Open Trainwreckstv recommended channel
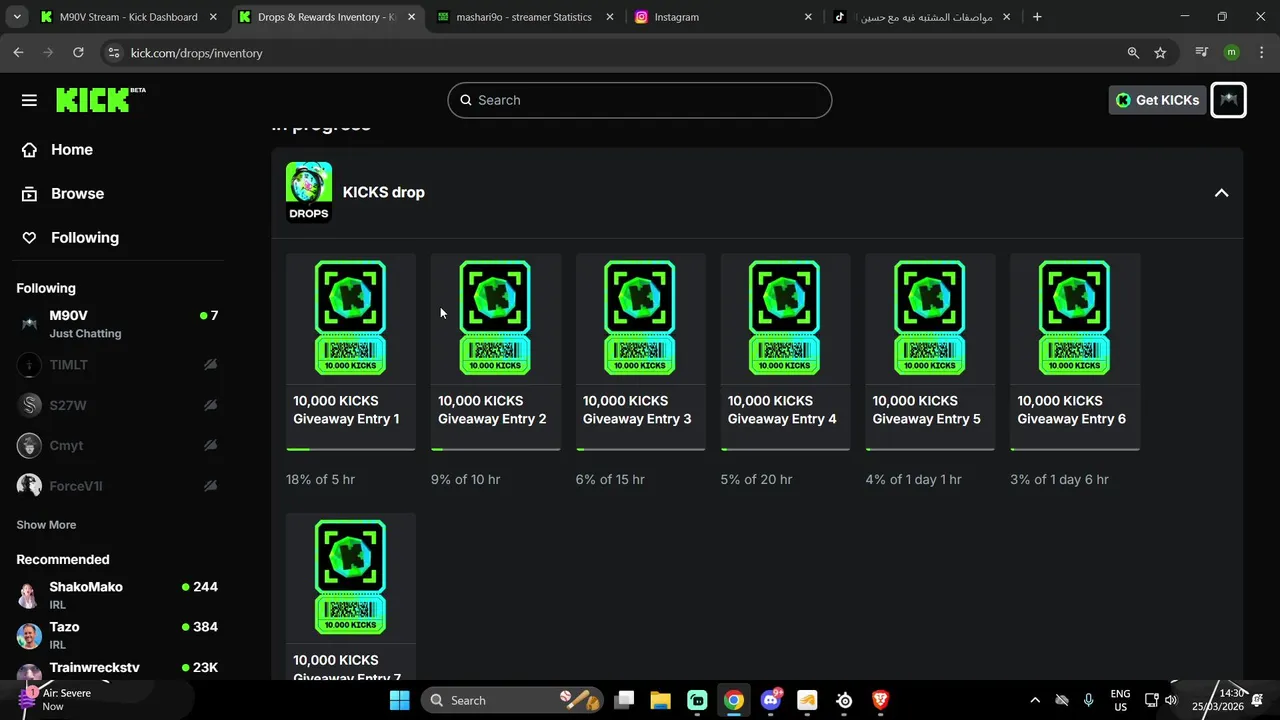The width and height of the screenshot is (1280, 720). coord(120,671)
